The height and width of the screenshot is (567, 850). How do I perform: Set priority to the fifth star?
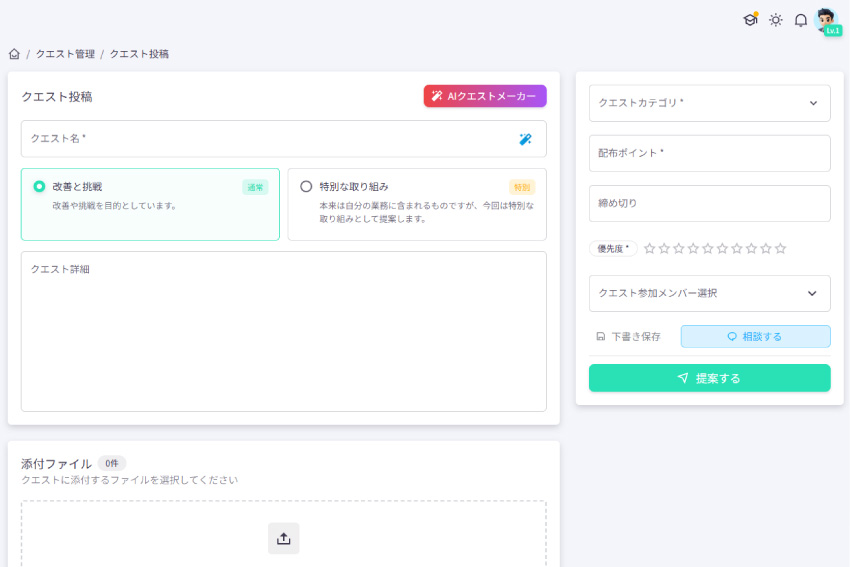pos(708,249)
